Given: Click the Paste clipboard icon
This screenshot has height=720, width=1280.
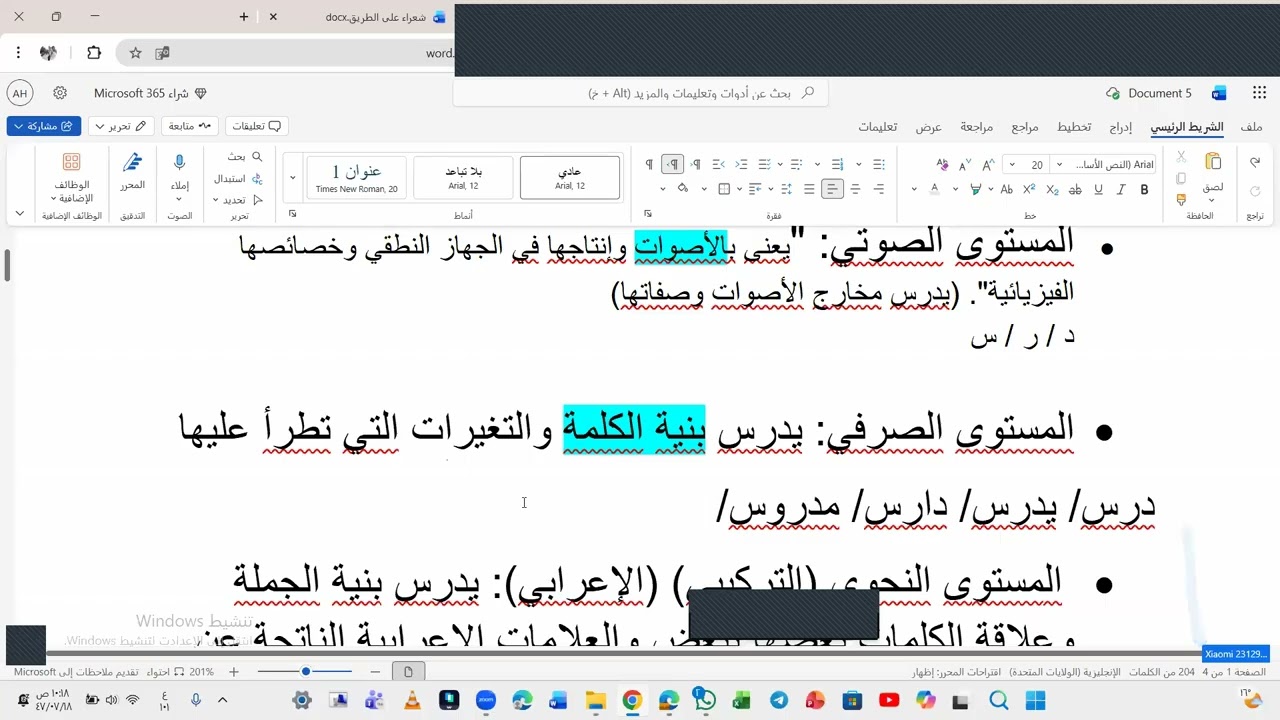Looking at the screenshot, I should tap(1213, 163).
